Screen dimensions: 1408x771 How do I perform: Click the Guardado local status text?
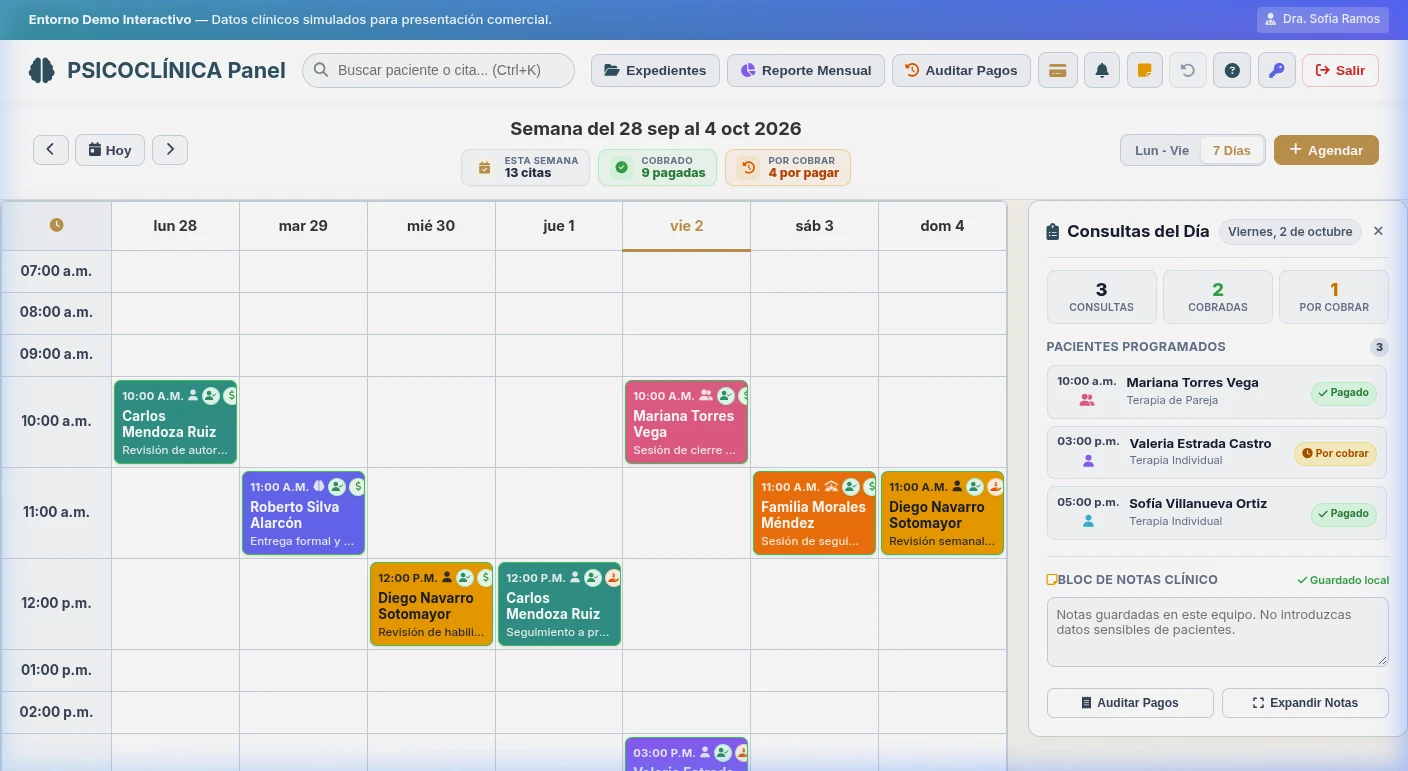pyautogui.click(x=1343, y=580)
